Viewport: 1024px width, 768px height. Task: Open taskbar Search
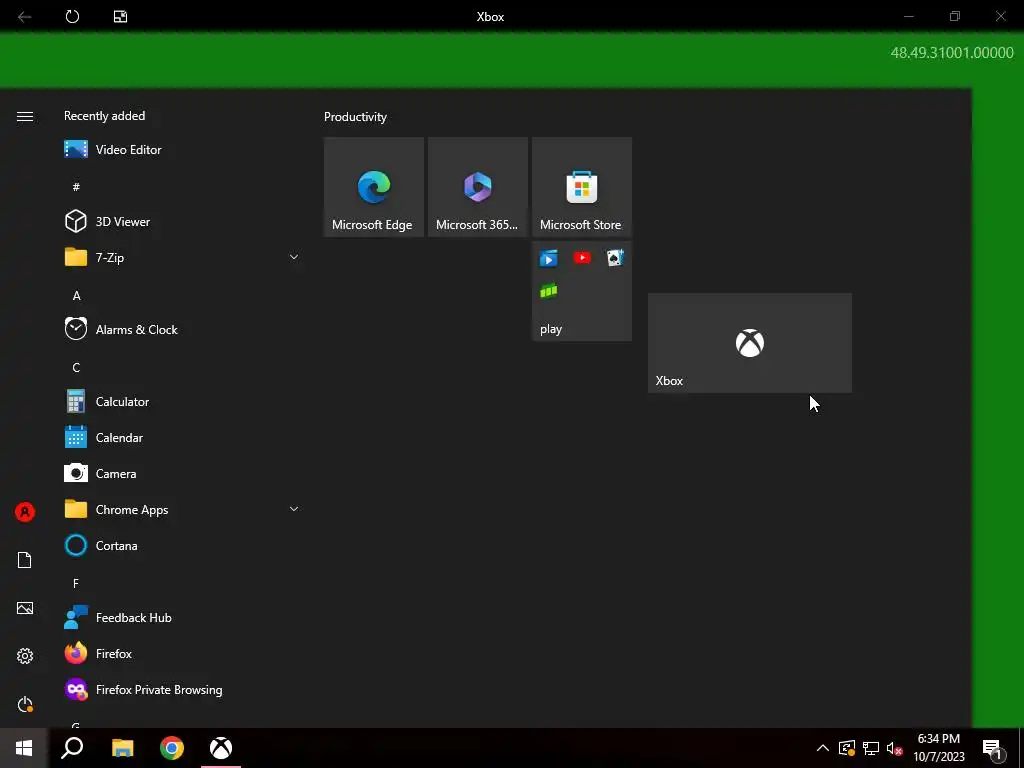(72, 748)
